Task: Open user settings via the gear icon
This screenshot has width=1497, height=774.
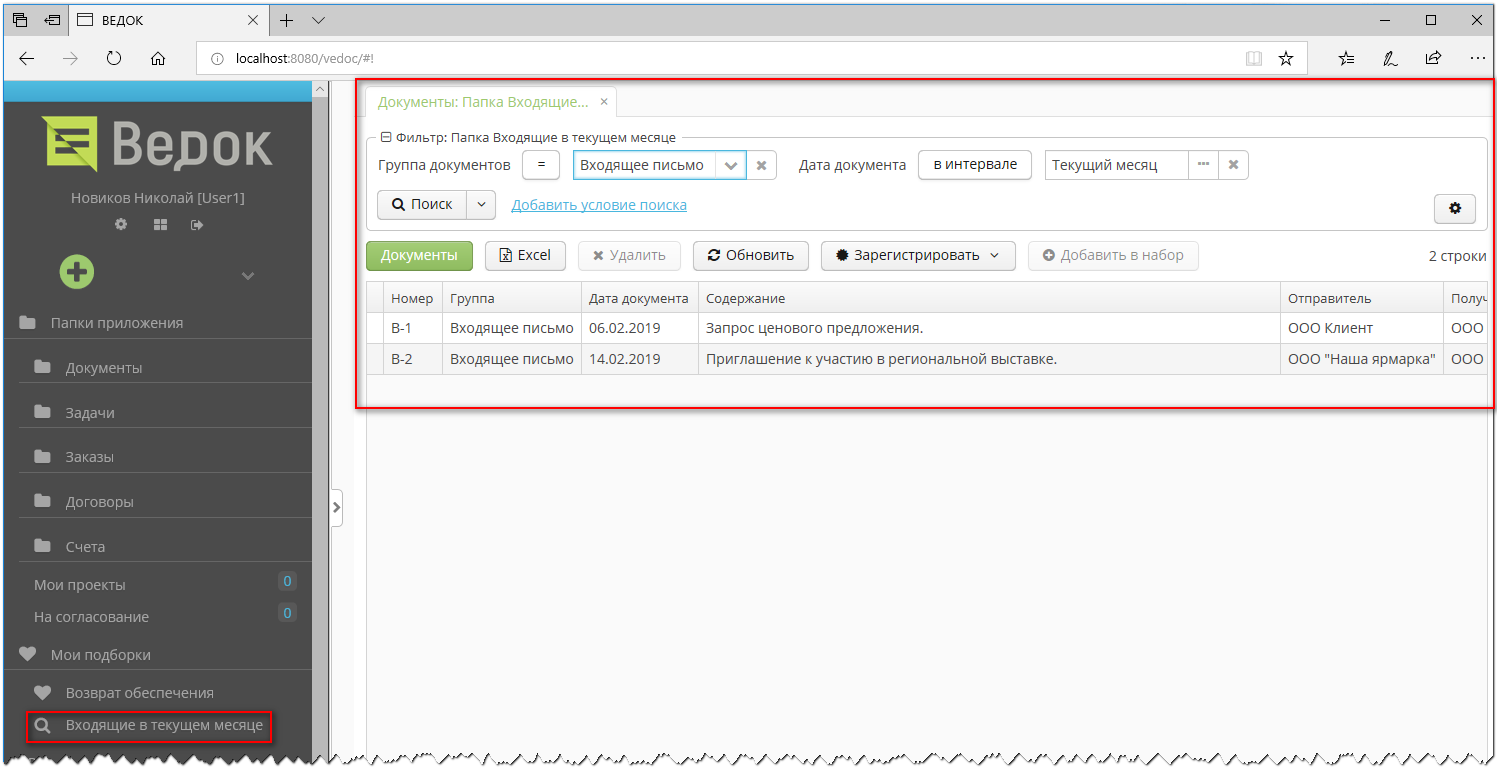Action: pos(120,224)
